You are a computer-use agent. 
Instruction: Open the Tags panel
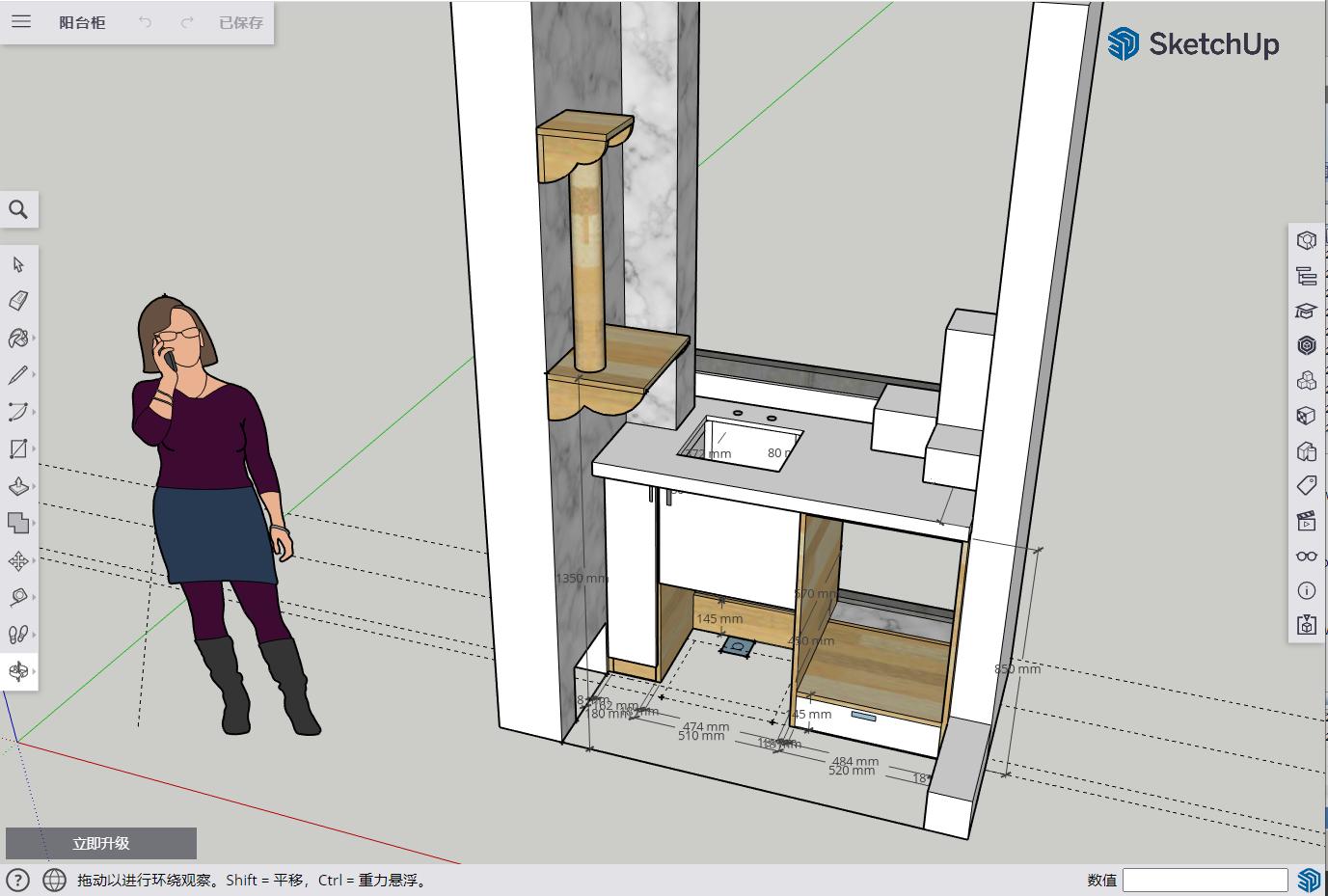click(x=1306, y=485)
